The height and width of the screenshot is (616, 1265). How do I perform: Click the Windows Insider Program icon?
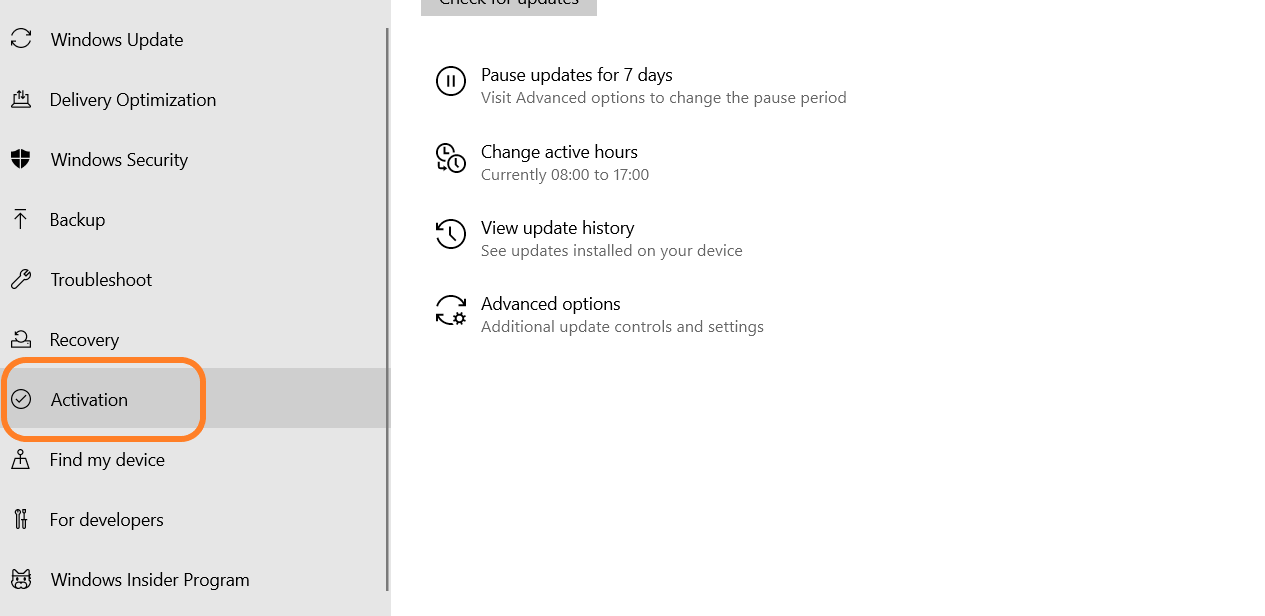pos(20,580)
